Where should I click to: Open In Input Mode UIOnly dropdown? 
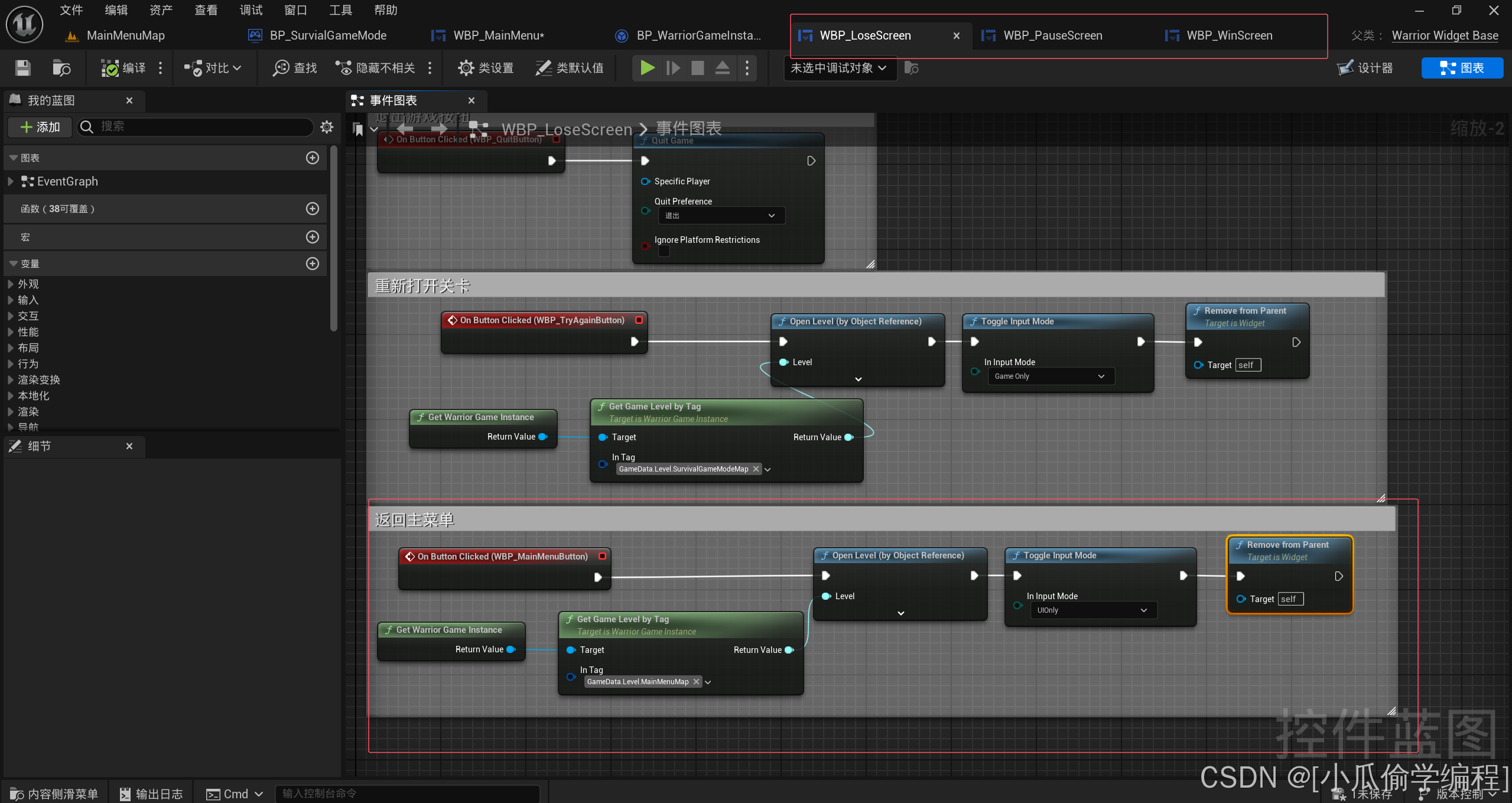pyautogui.click(x=1092, y=610)
